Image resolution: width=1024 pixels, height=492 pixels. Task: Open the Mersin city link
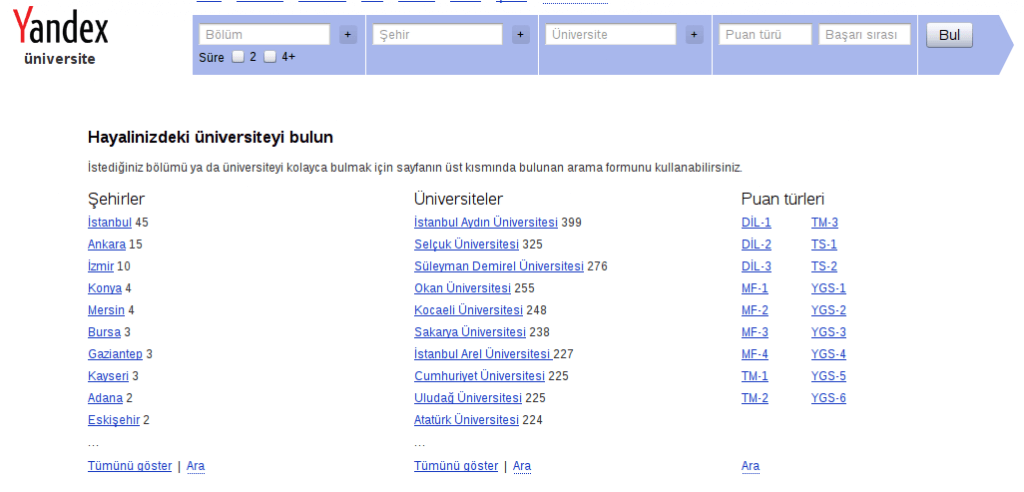(106, 310)
